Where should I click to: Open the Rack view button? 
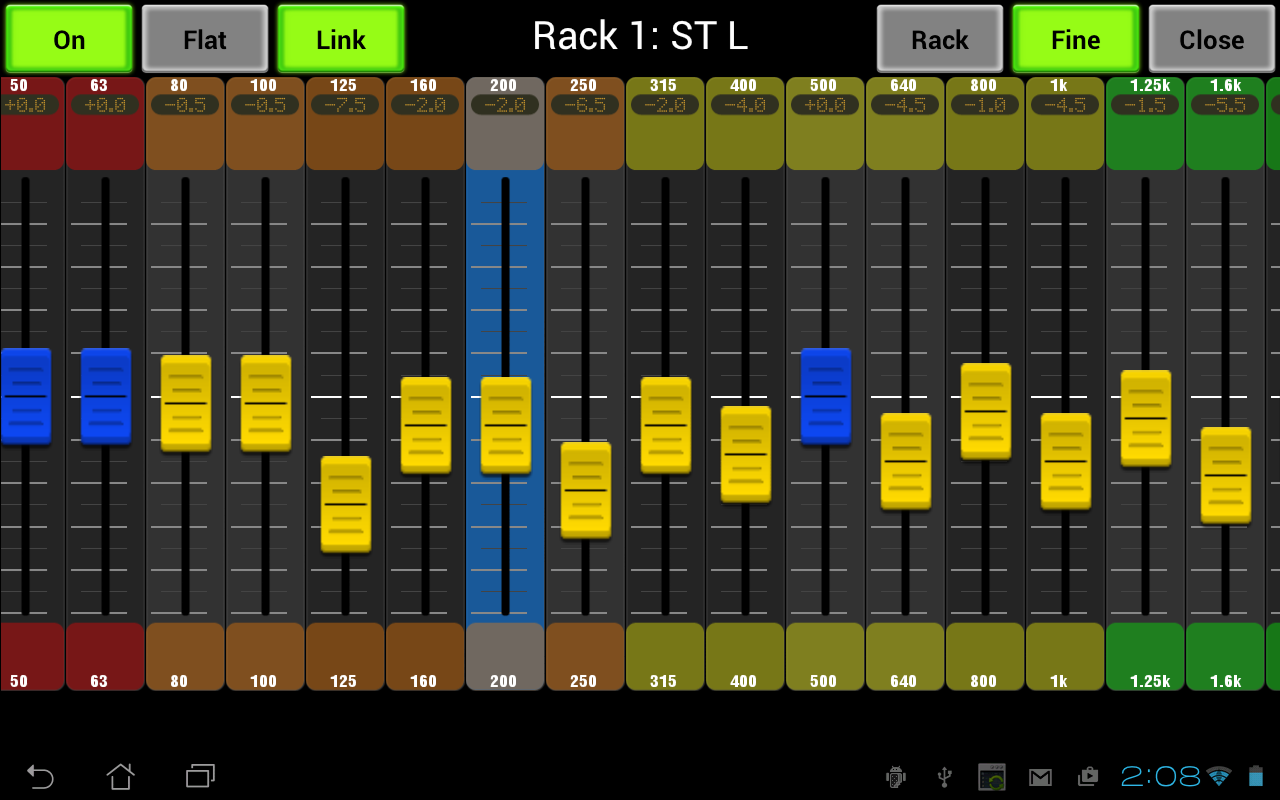pos(940,39)
